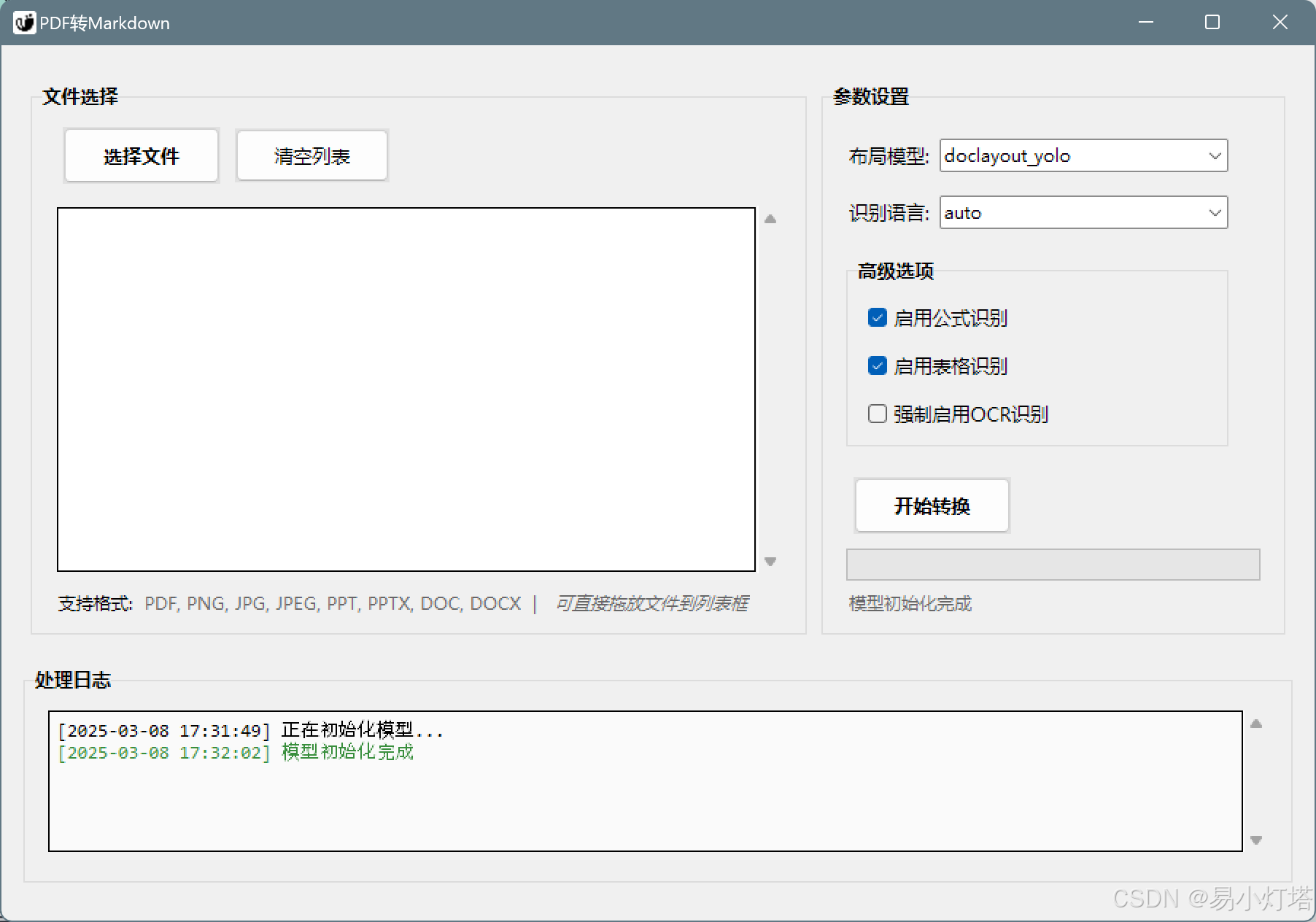This screenshot has height=922, width=1316.
Task: Click file list scrollbar up arrow
Action: coord(770,219)
